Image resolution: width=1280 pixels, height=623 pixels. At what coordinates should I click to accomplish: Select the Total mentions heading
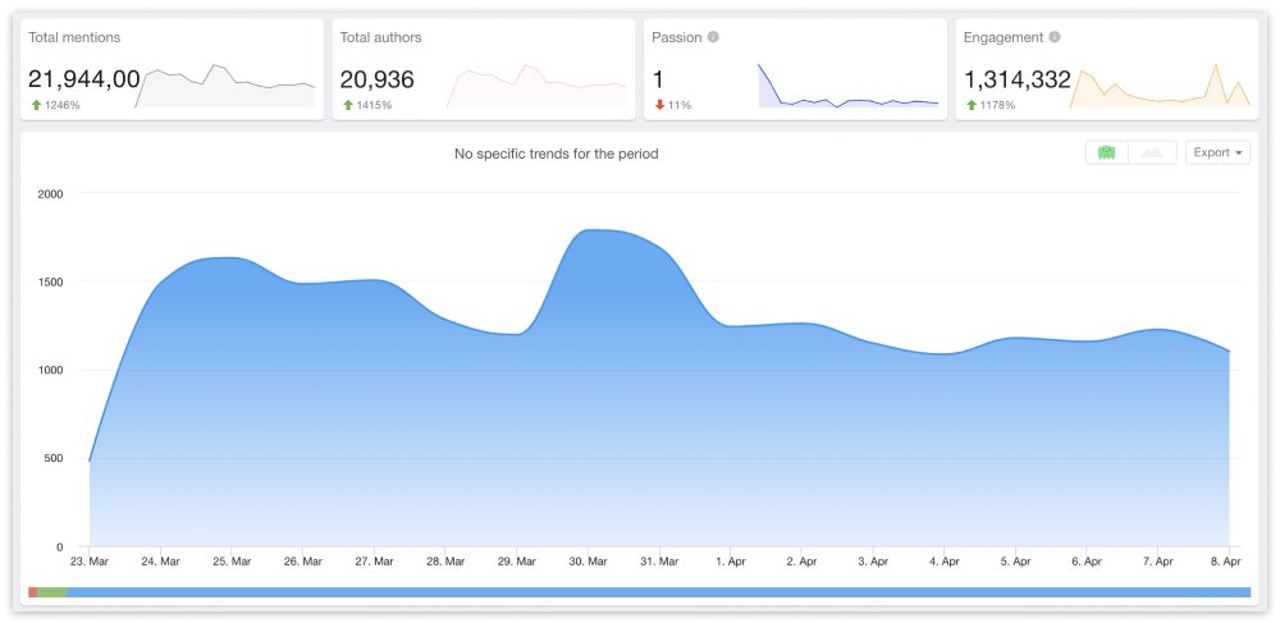pos(74,38)
